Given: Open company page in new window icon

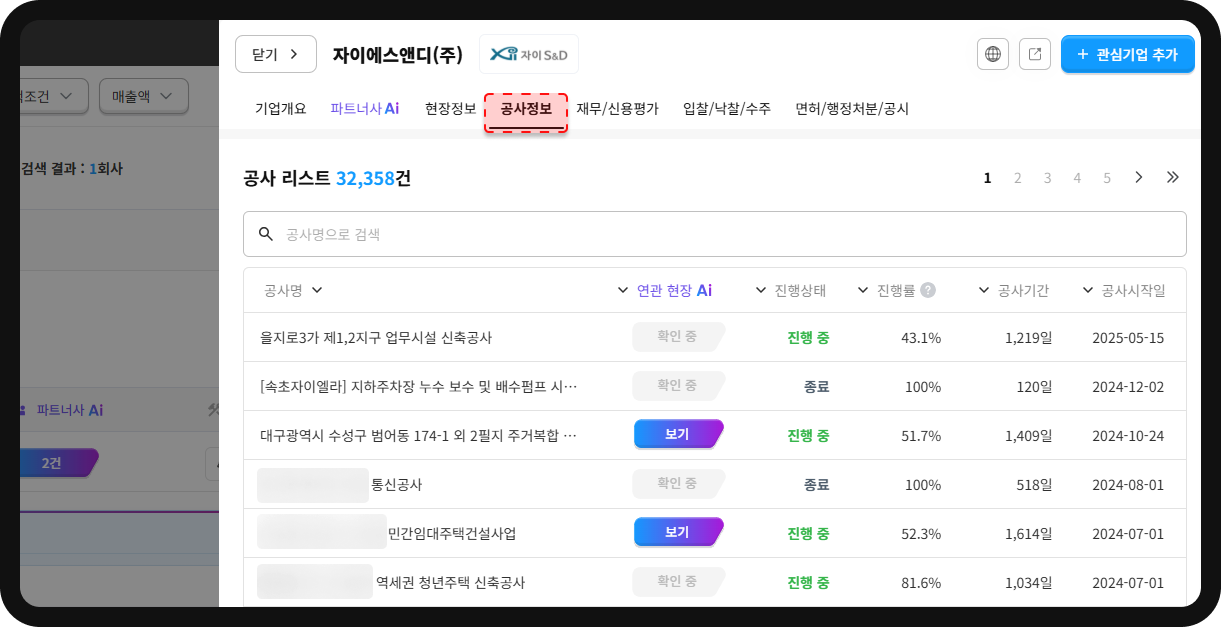Looking at the screenshot, I should pyautogui.click(x=1035, y=54).
